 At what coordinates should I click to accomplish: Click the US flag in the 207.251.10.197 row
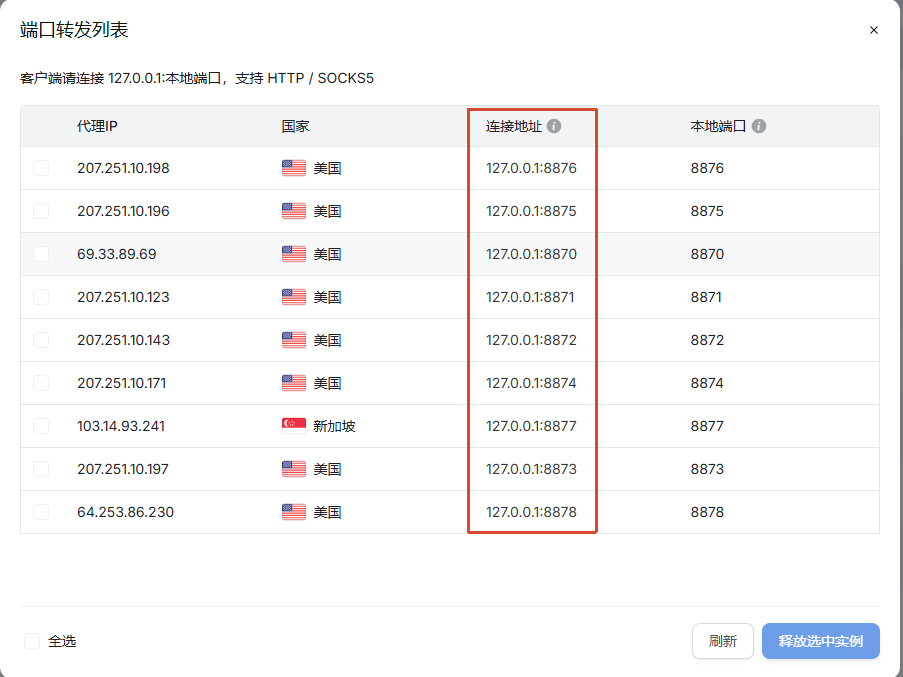click(x=294, y=469)
